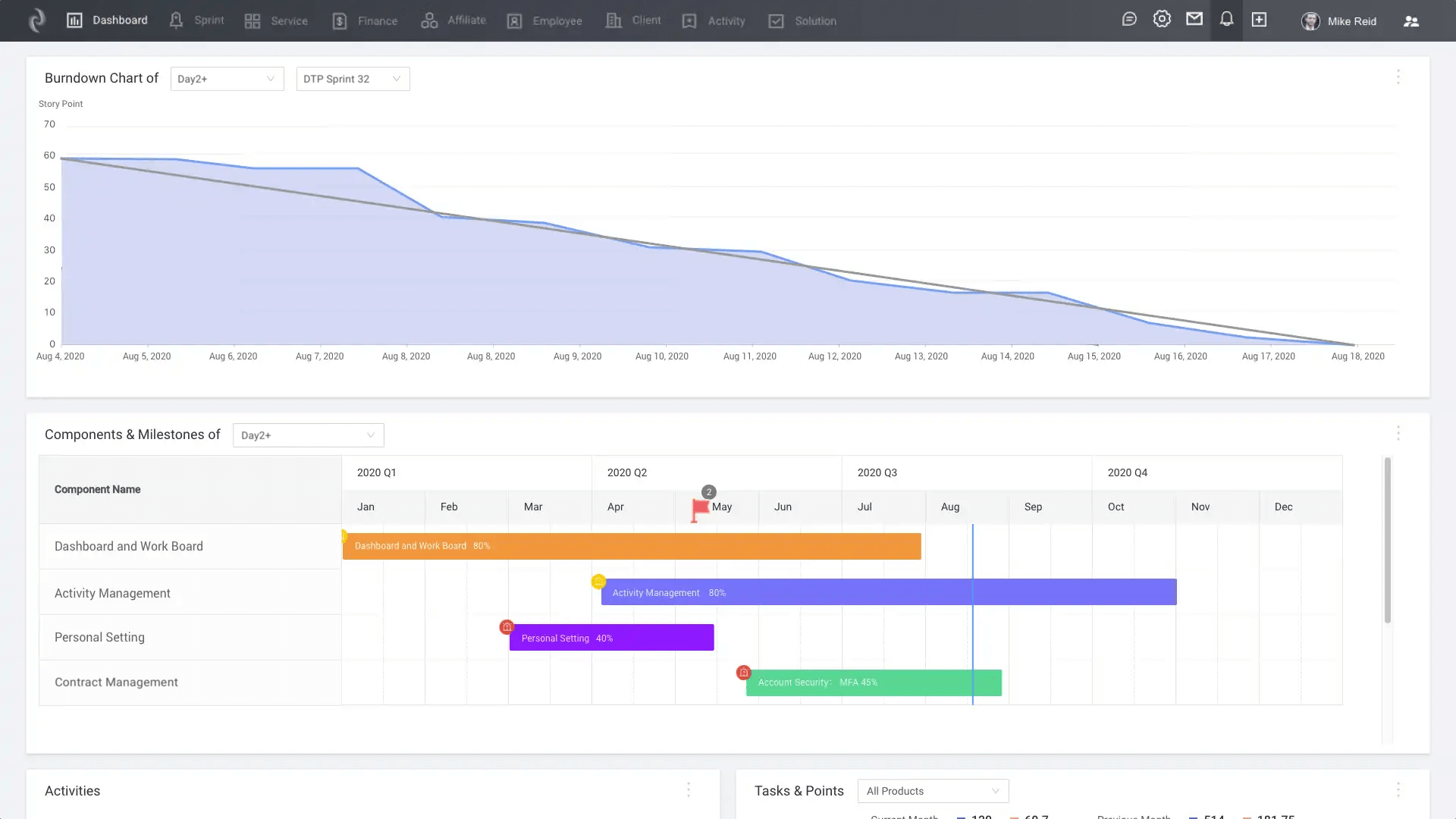Click the app logo icon
This screenshot has width=1456, height=819.
(36, 20)
